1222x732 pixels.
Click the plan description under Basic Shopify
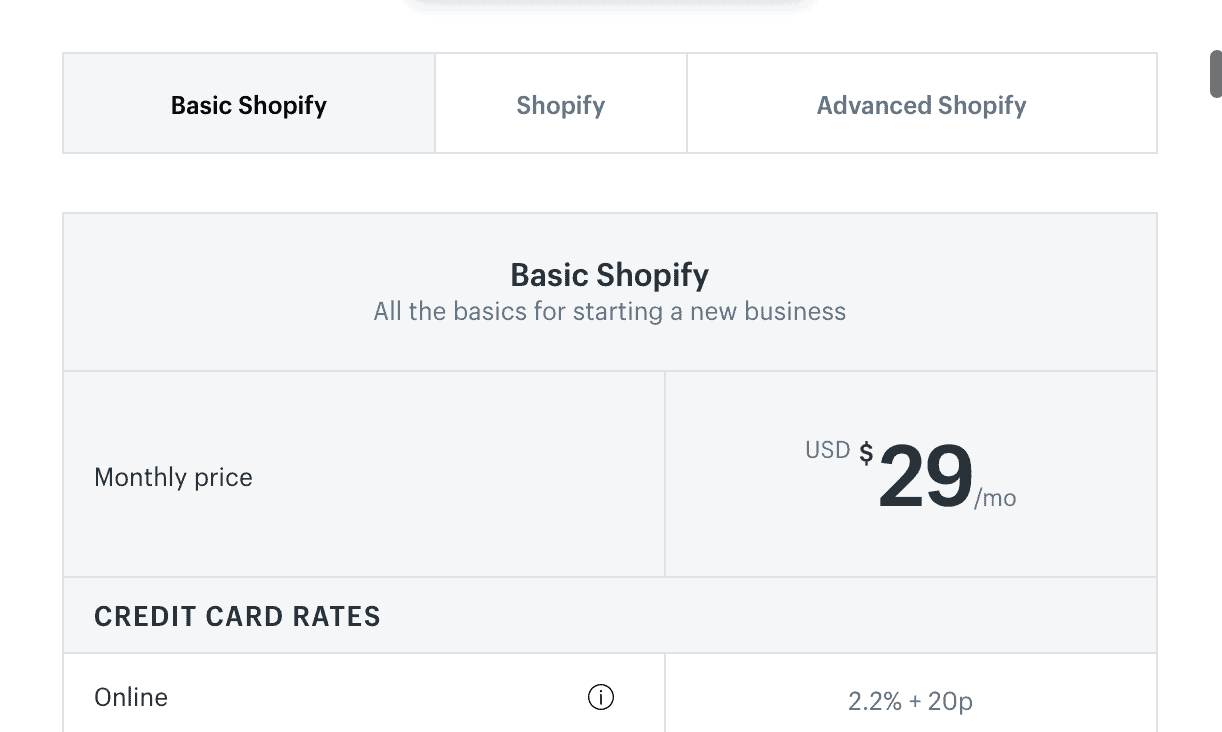610,311
